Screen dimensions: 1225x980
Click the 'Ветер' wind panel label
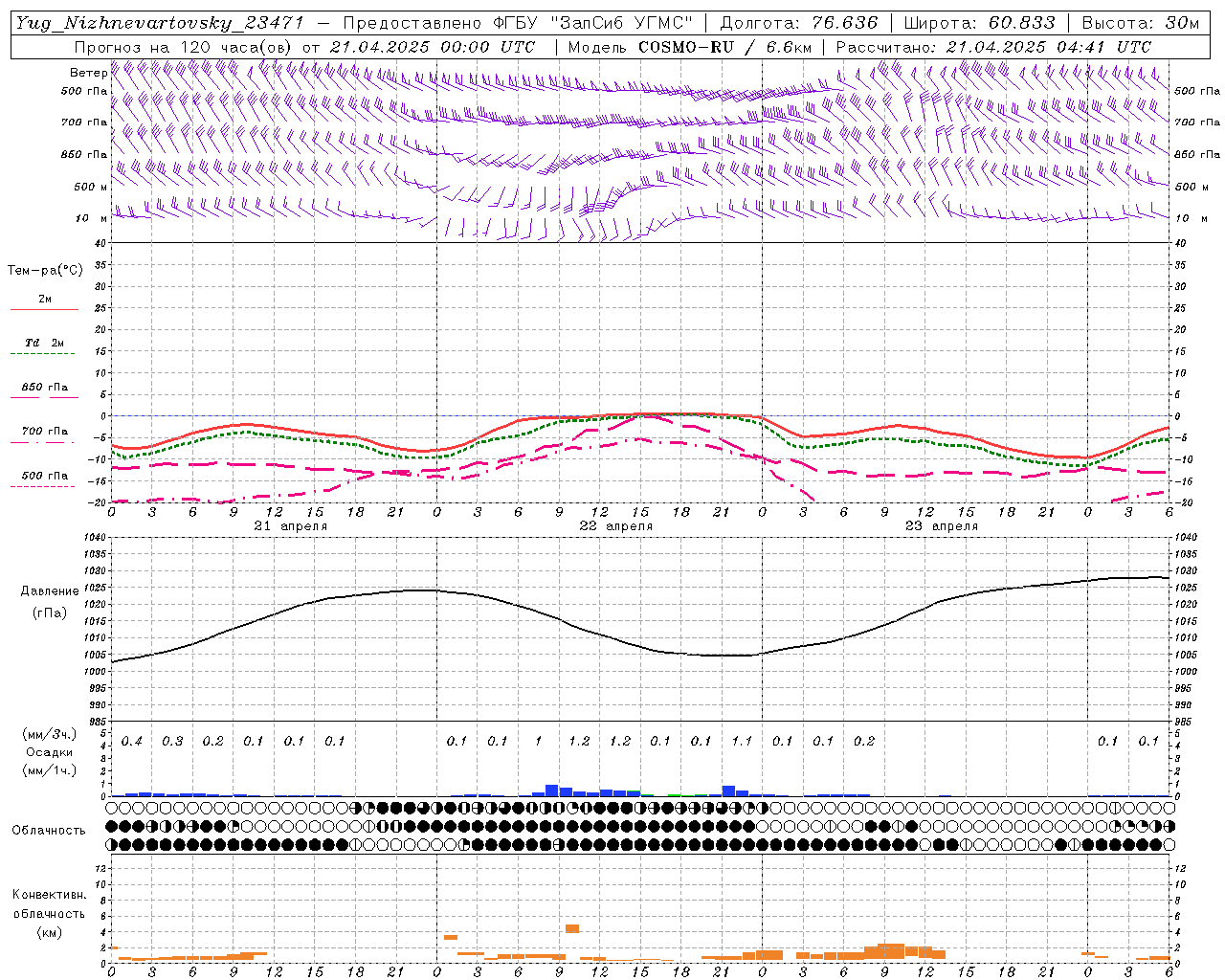click(88, 73)
